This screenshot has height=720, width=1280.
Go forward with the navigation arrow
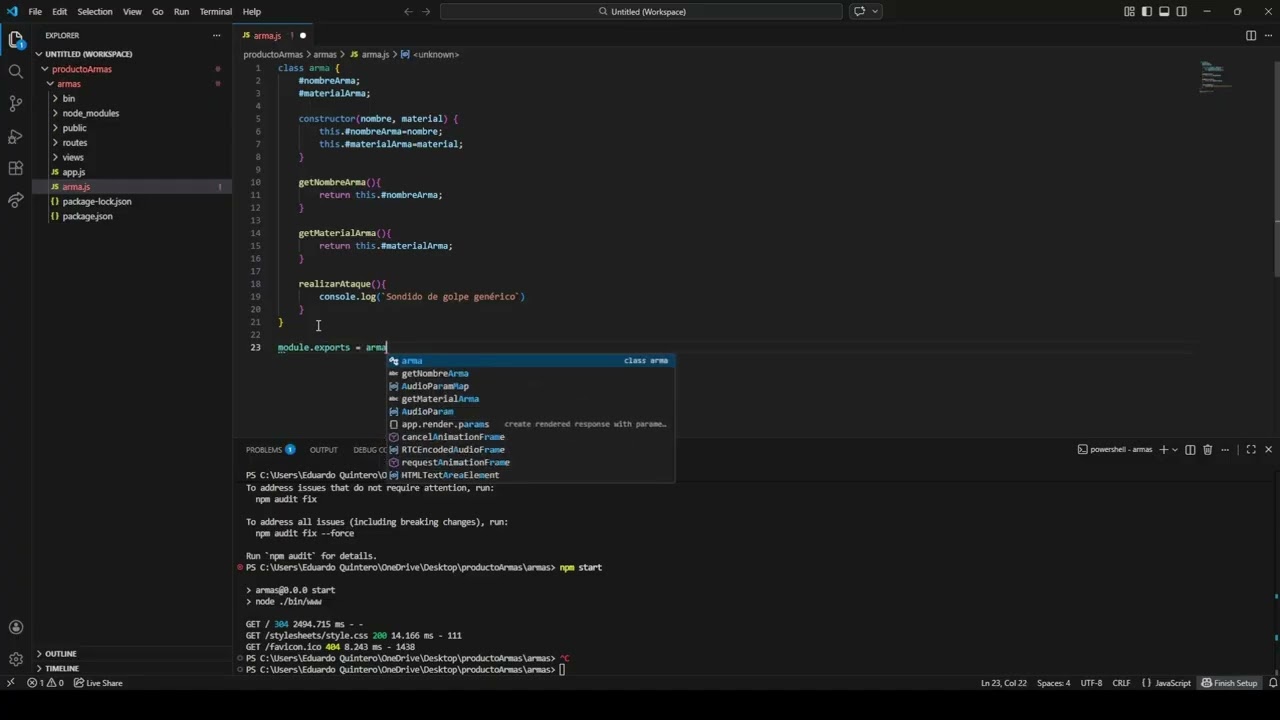coord(427,11)
